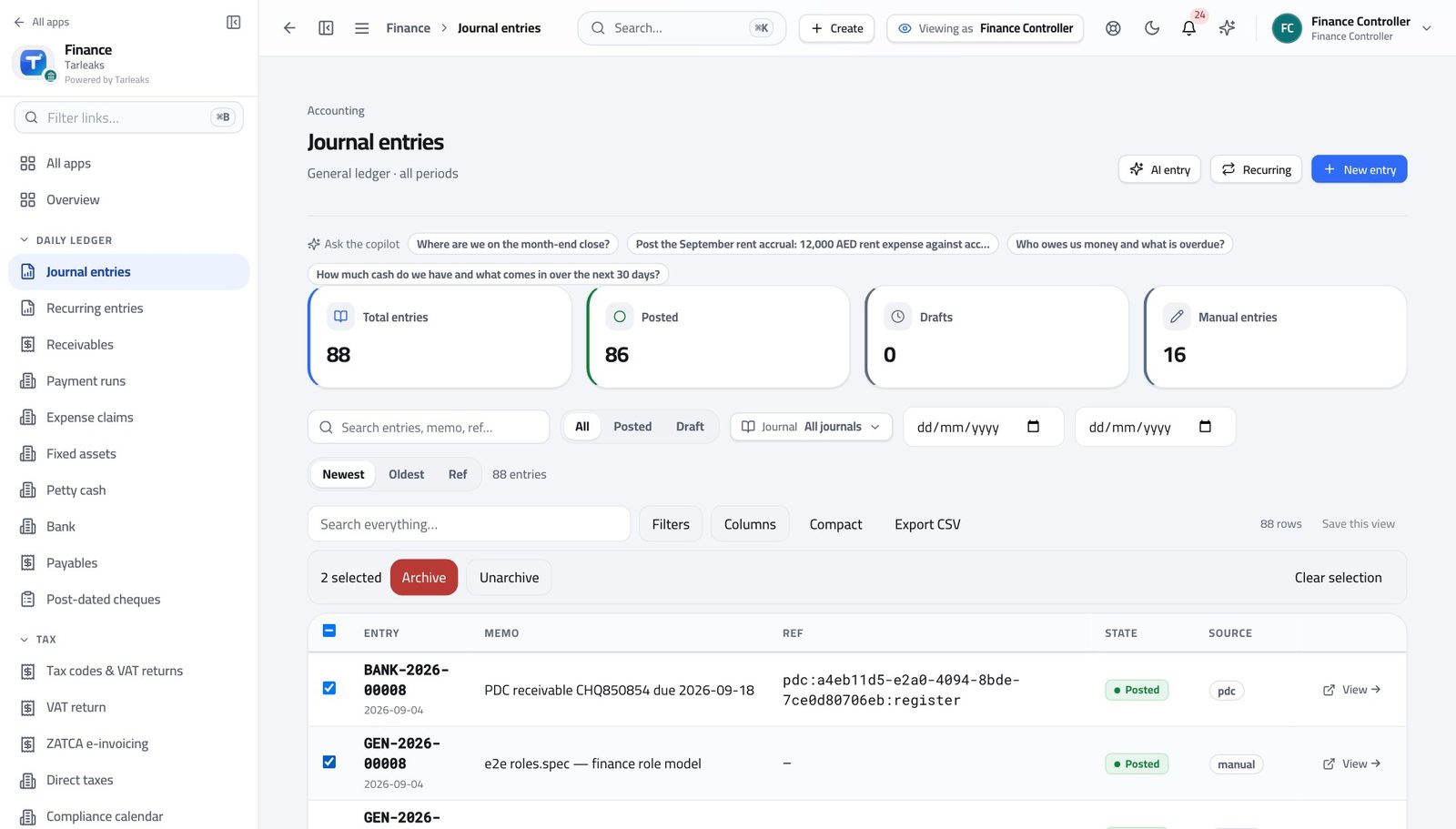The image size is (1456, 829).
Task: Click the back arrow in the top bar
Action: tap(289, 28)
